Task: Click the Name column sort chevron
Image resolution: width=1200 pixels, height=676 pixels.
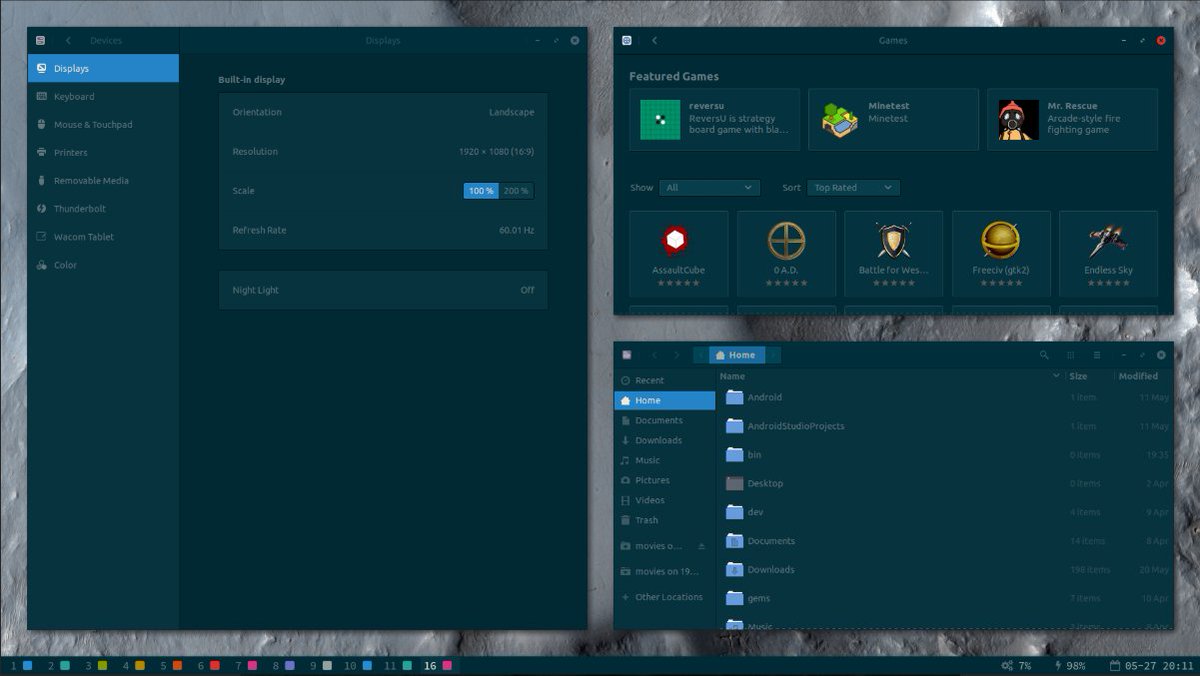Action: (x=1056, y=376)
